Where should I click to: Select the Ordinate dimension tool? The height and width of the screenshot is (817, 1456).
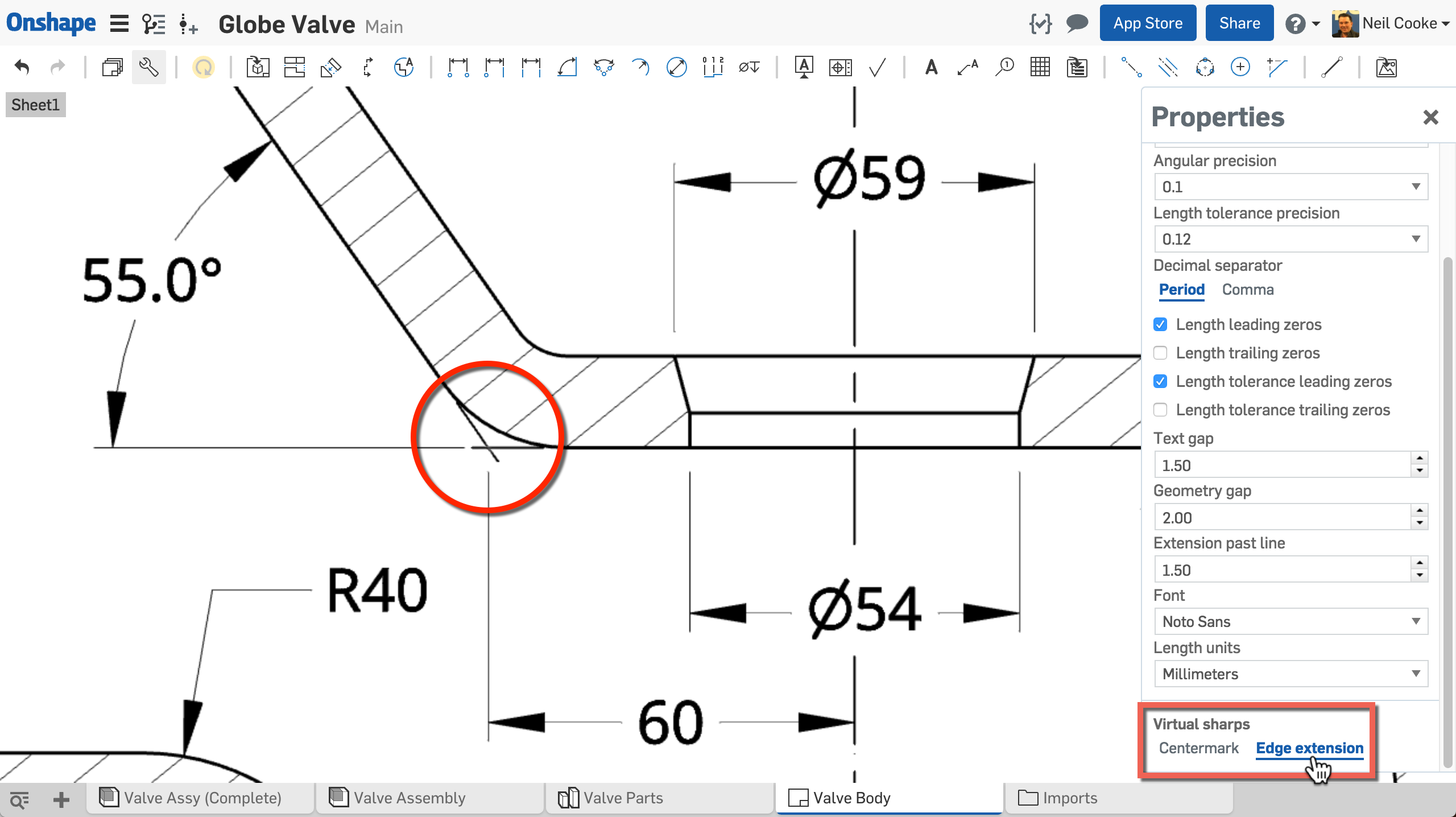[713, 67]
